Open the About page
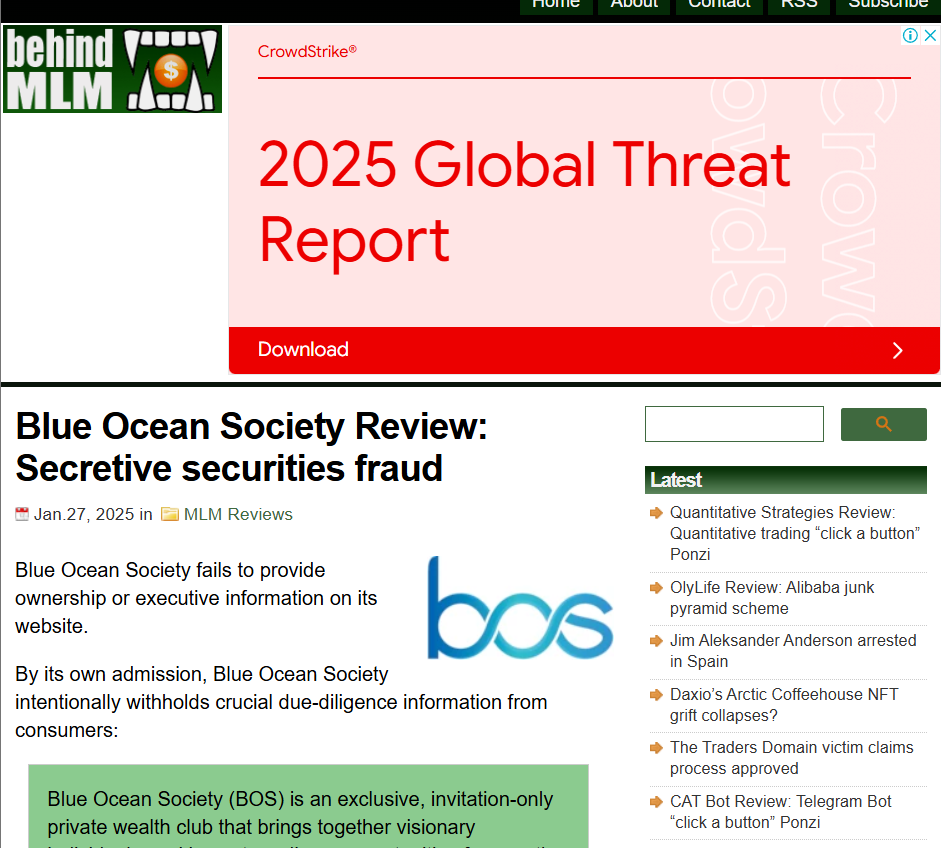Viewport: 941px width, 848px height. click(634, 5)
